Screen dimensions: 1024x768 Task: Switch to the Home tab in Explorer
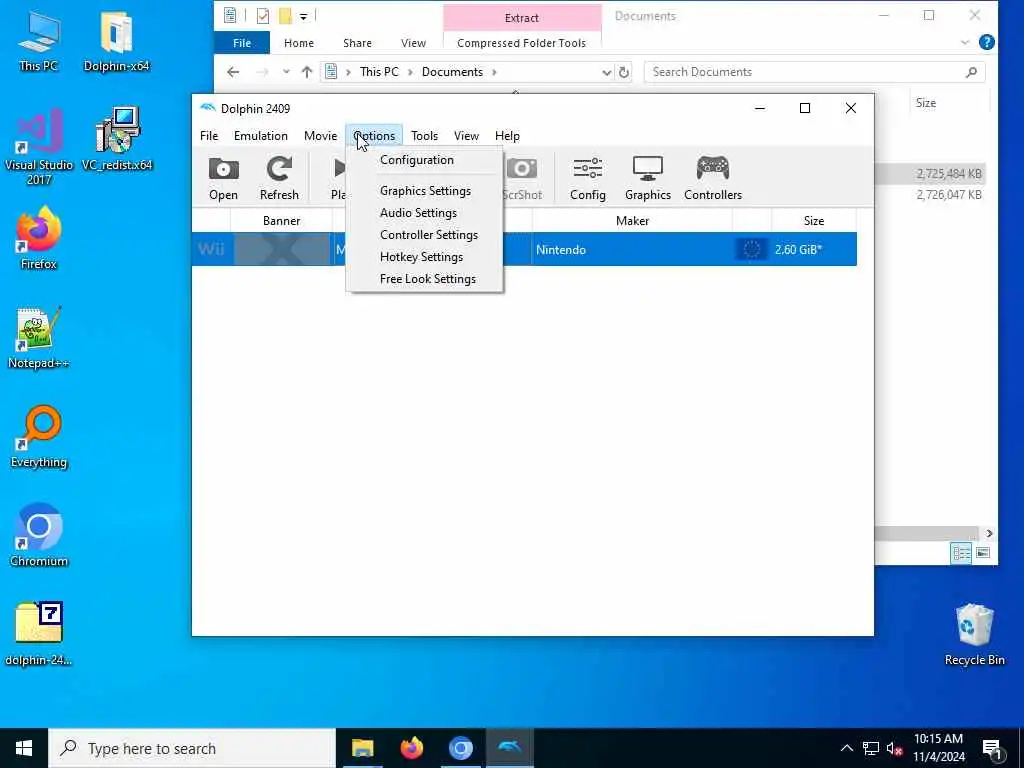click(298, 43)
